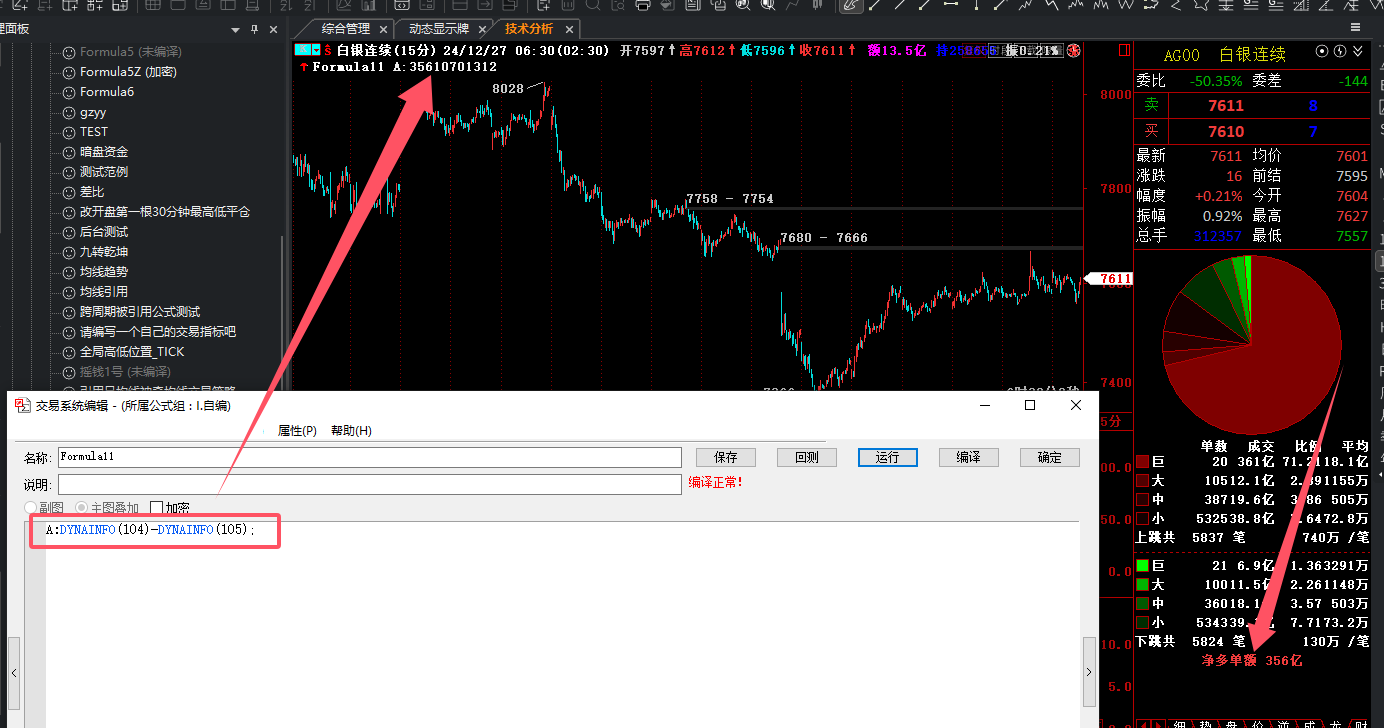Click the right-pointing scroll arrow beside editor
Screen dimensions: 1384x728
click(1089, 673)
